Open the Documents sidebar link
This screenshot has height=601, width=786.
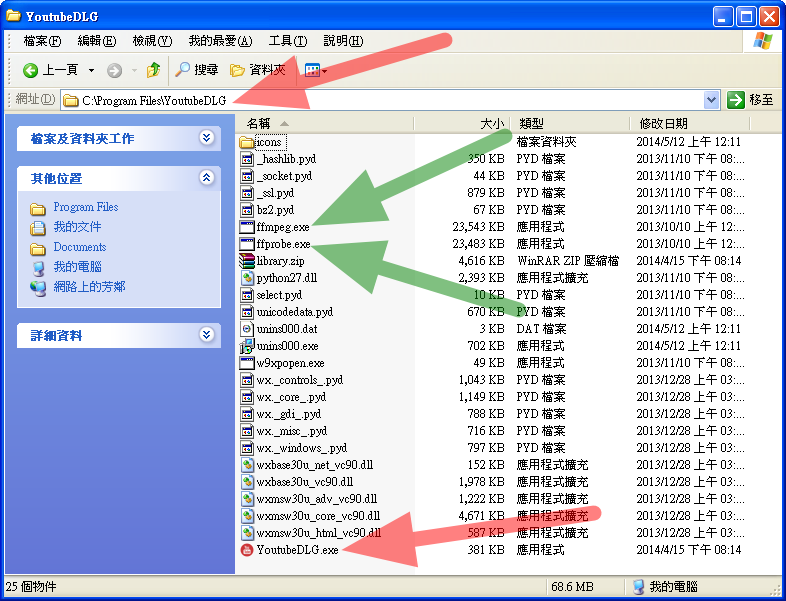coord(80,247)
